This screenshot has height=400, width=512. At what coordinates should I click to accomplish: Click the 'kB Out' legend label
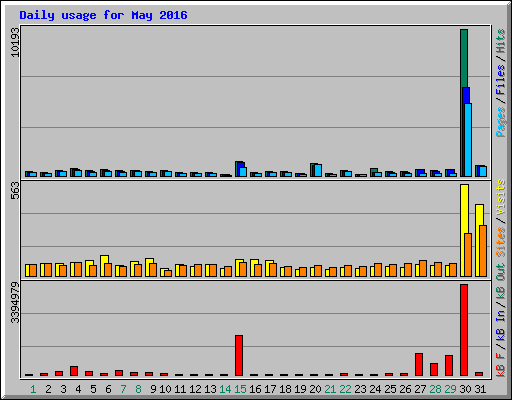click(500, 281)
